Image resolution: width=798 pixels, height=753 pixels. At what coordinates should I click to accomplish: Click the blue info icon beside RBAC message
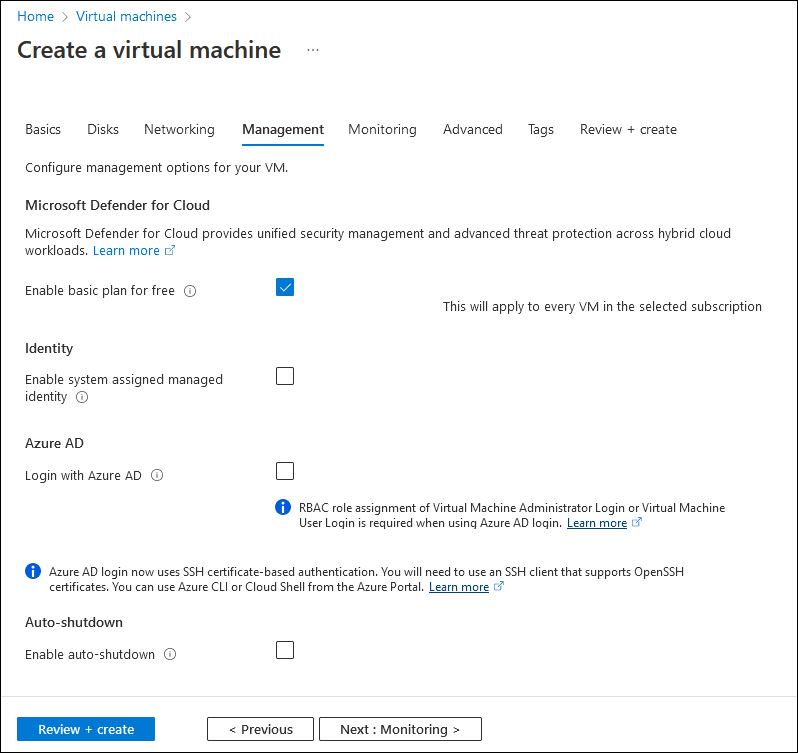(x=283, y=507)
